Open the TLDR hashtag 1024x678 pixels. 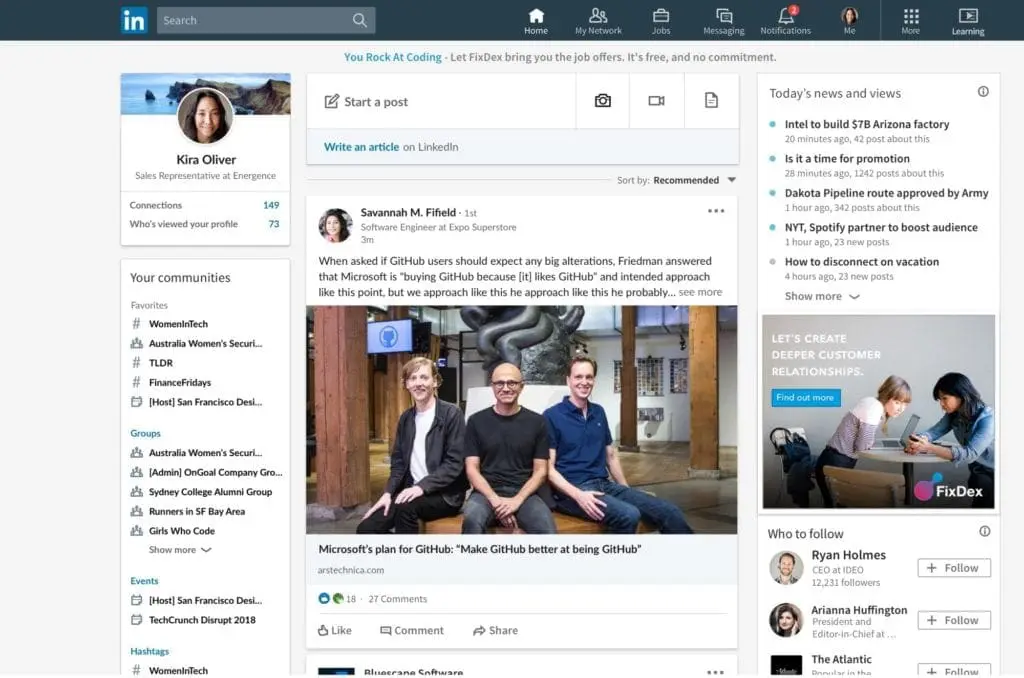(x=161, y=363)
